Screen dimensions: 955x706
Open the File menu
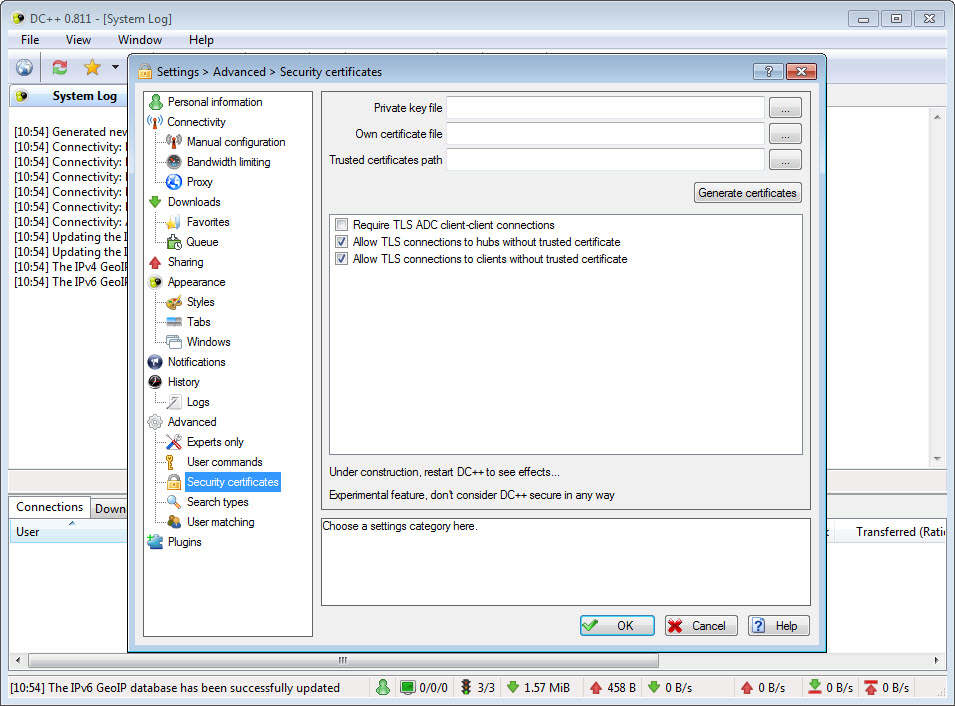pyautogui.click(x=30, y=40)
